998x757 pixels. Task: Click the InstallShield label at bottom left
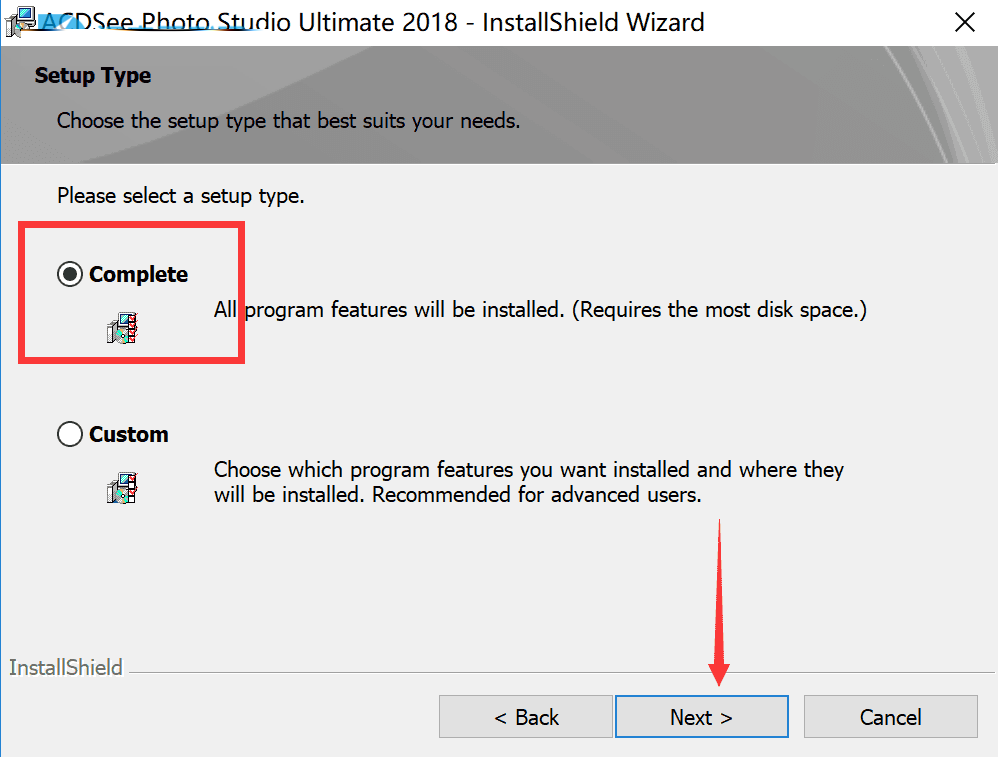pos(66,667)
